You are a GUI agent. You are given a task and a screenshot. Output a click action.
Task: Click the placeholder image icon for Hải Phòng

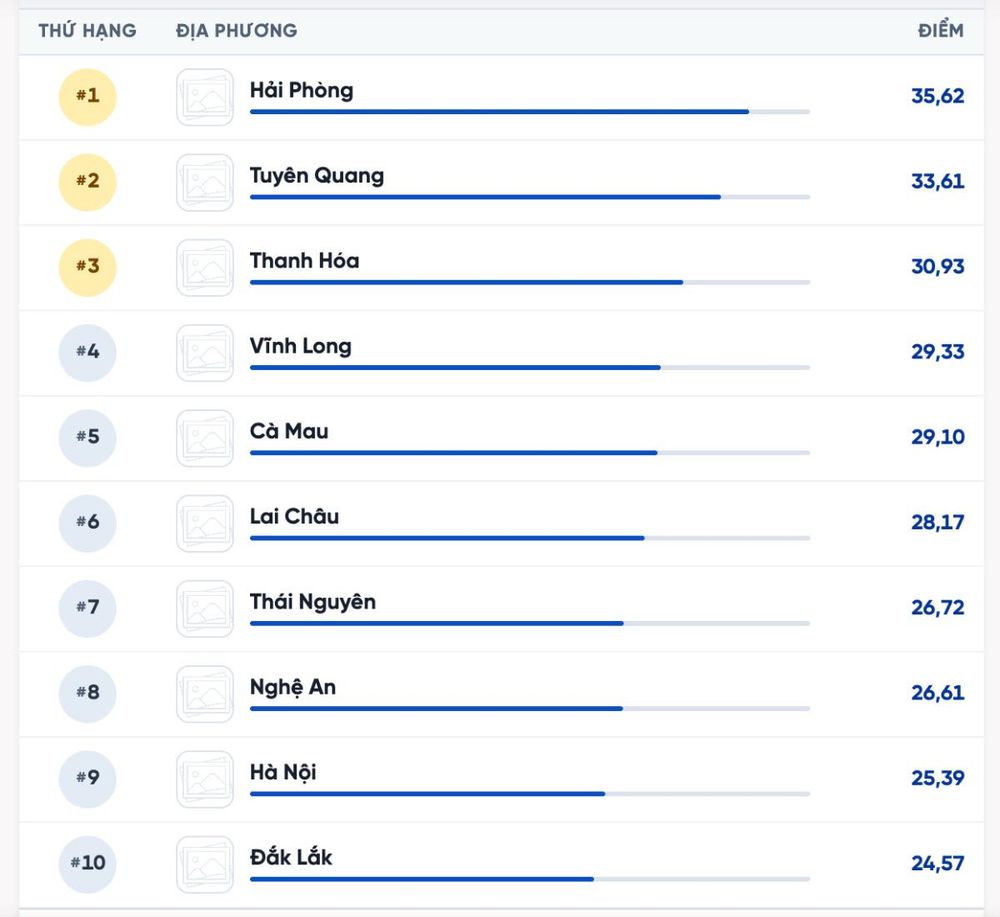point(205,97)
